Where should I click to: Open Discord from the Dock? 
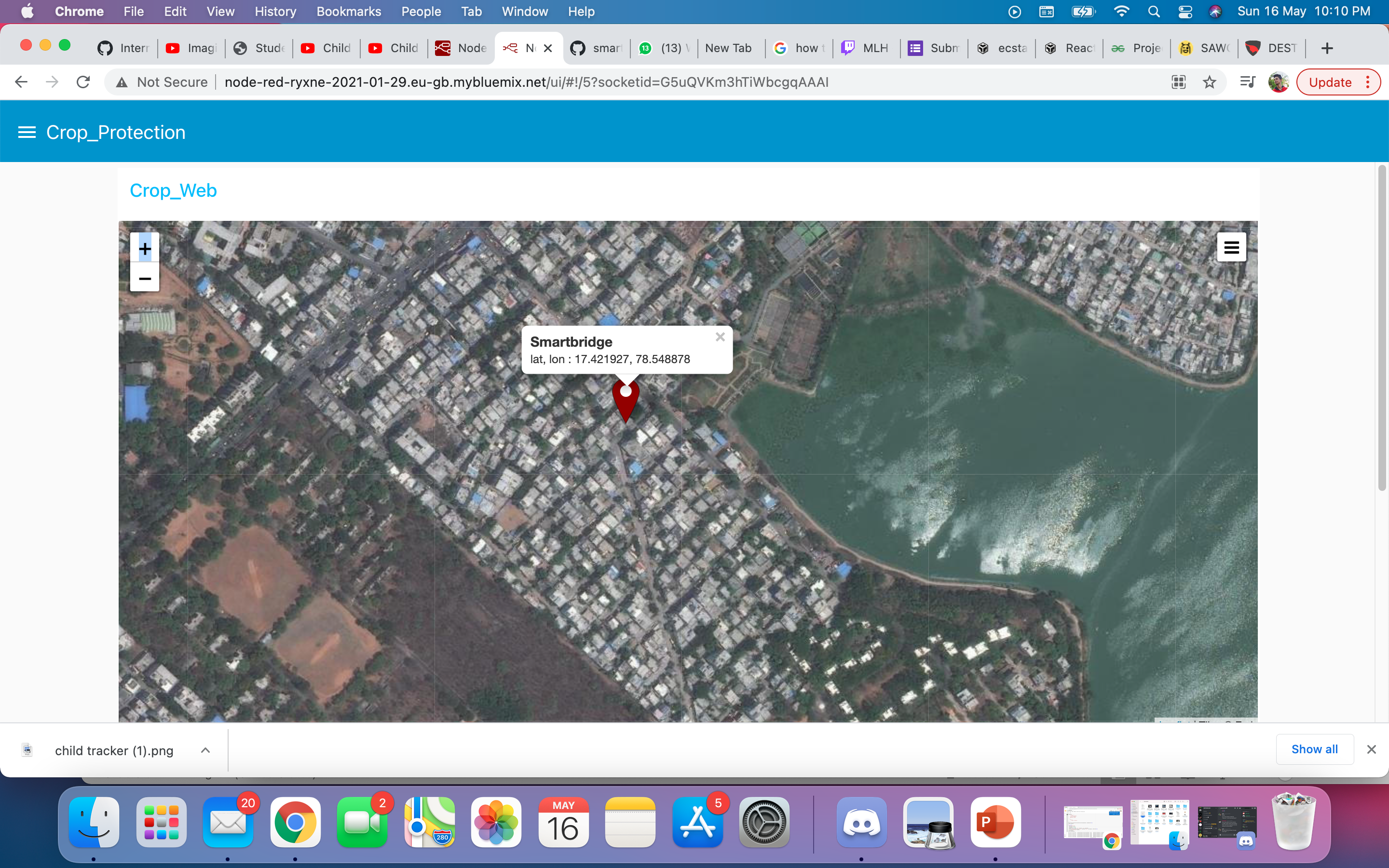point(861,823)
